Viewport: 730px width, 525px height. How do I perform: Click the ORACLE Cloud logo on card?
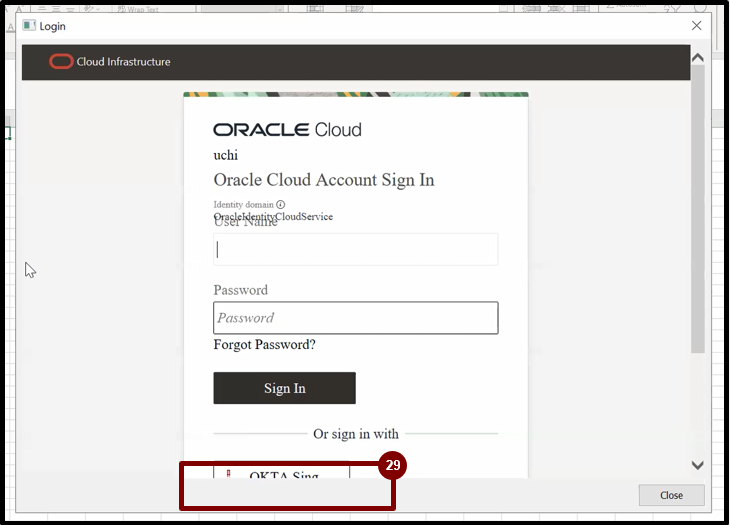click(x=287, y=130)
